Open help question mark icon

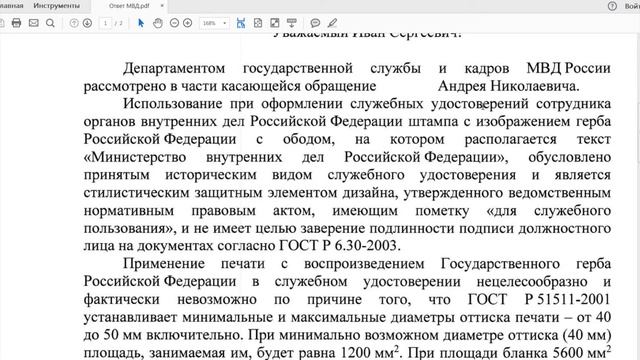(612, 6)
